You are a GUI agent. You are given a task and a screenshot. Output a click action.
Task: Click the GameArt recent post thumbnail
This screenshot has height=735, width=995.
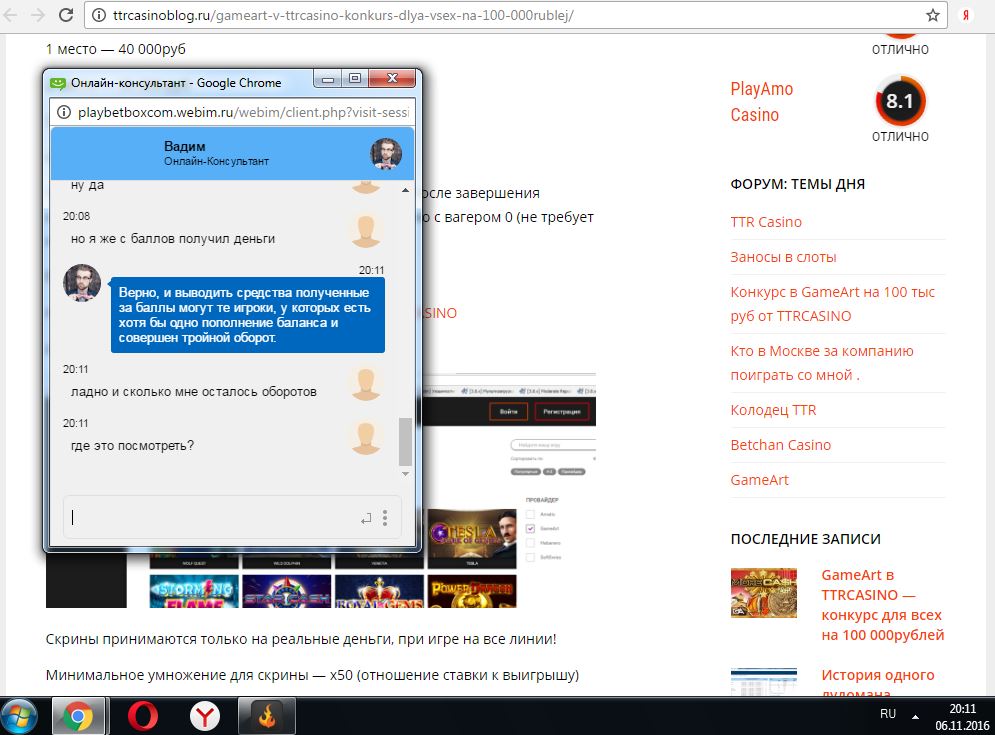763,593
